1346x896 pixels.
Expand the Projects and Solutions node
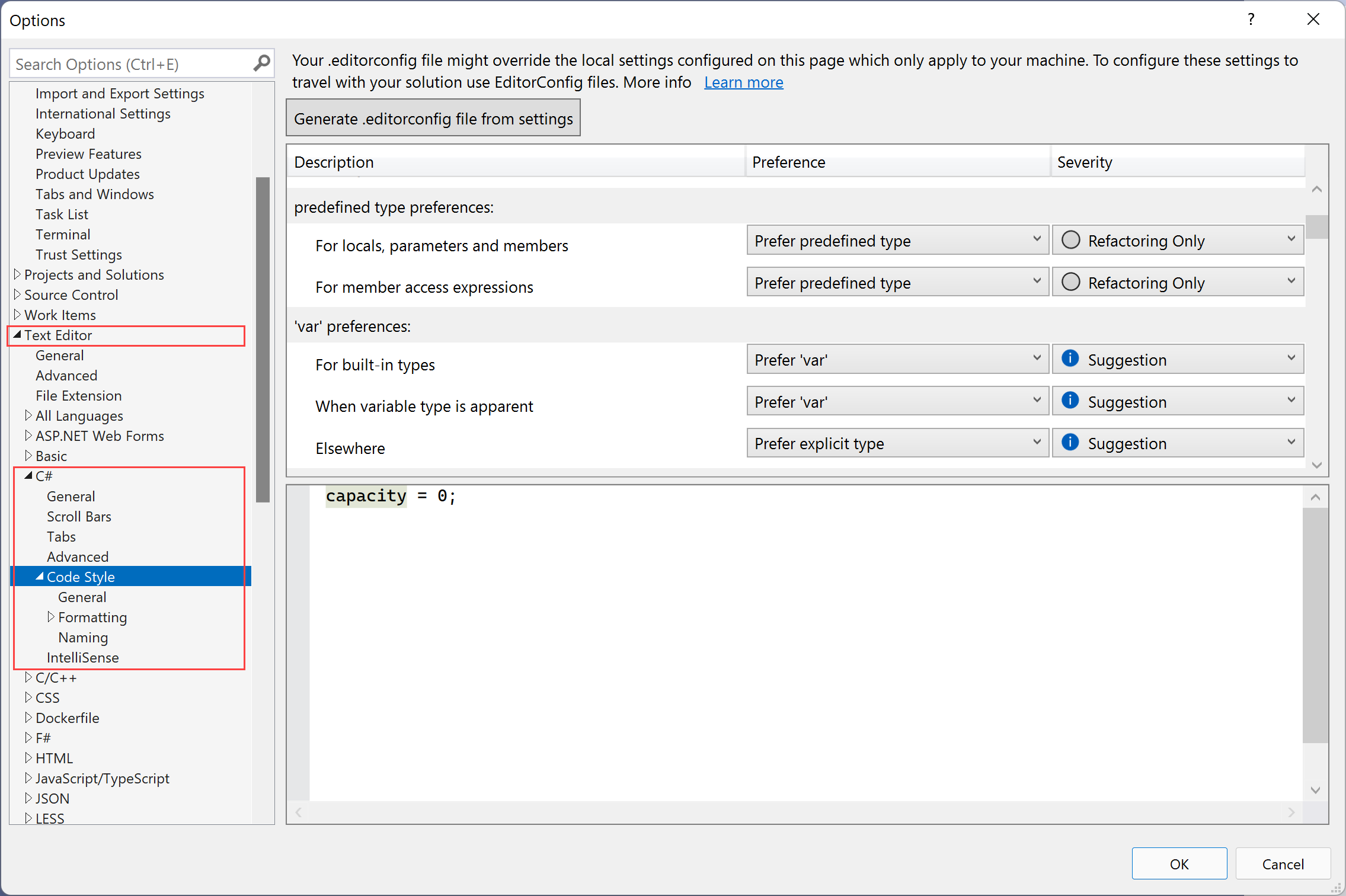[x=17, y=274]
